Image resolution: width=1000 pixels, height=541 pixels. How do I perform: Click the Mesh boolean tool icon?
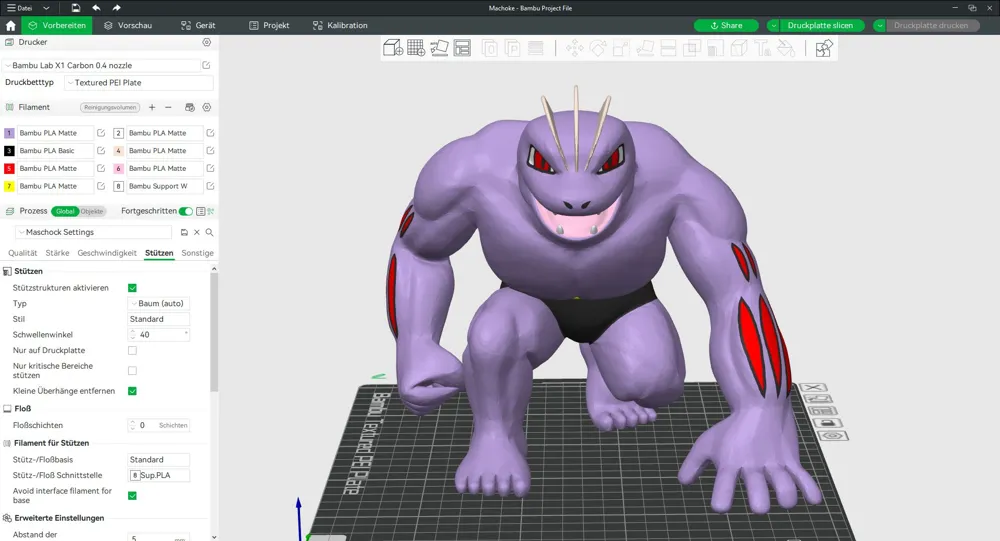pyautogui.click(x=691, y=48)
